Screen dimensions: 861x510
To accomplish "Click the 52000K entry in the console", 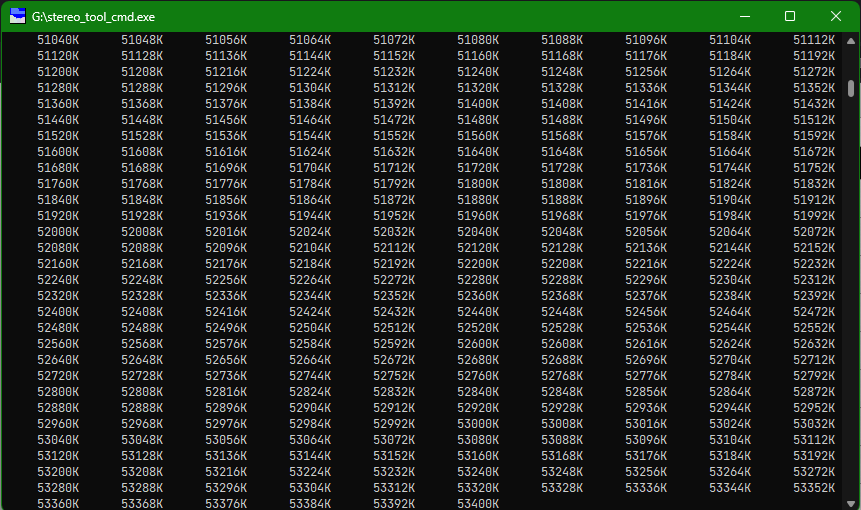I will tap(58, 232).
